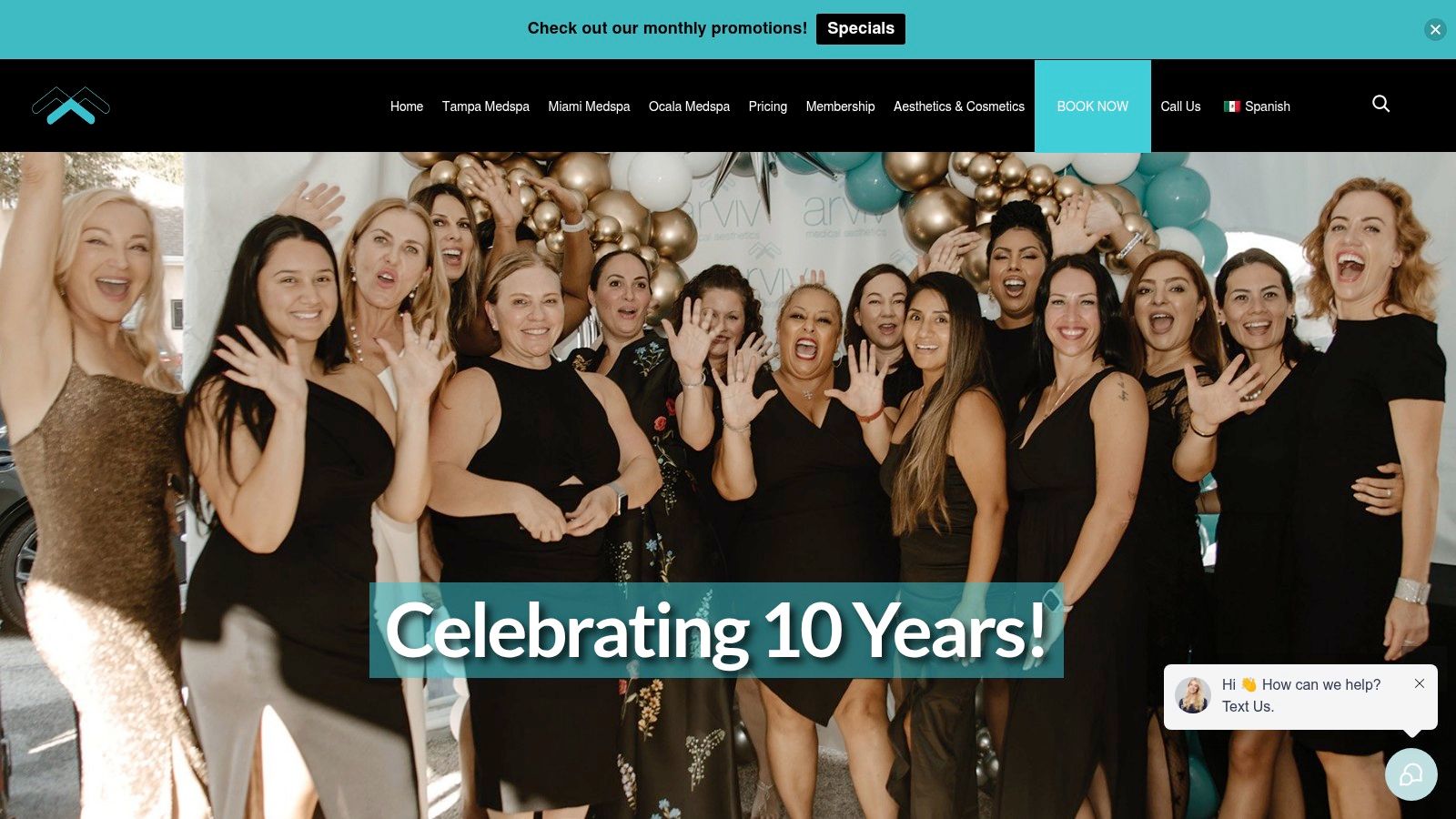Open the search magnifier icon

coord(1380,104)
